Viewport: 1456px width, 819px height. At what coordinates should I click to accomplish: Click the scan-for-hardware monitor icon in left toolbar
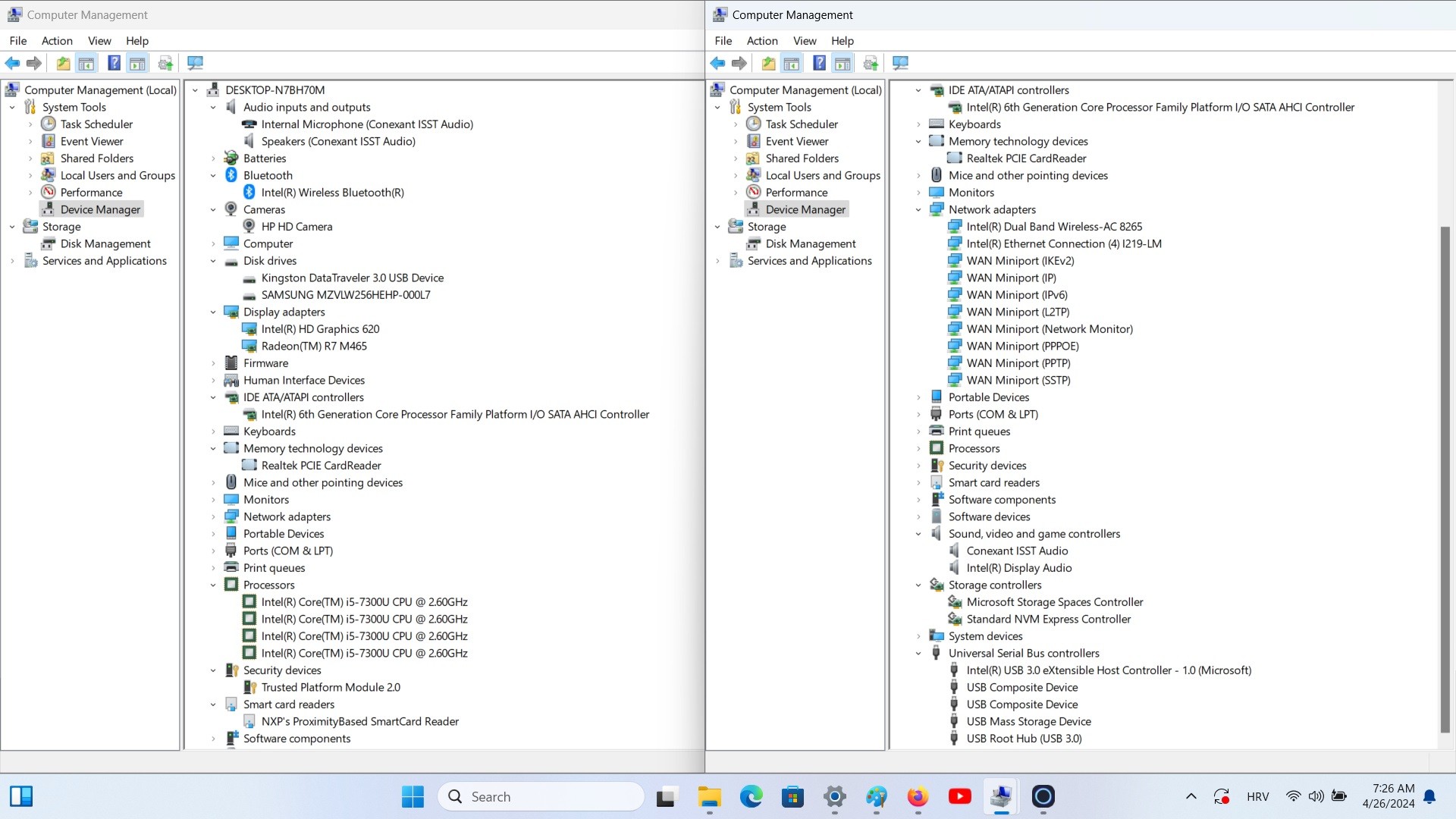tap(195, 63)
